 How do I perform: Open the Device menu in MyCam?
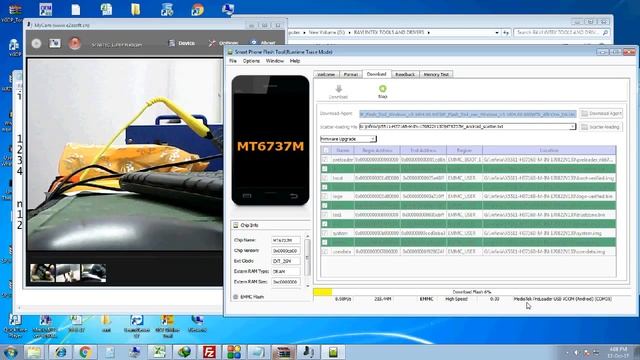182,43
